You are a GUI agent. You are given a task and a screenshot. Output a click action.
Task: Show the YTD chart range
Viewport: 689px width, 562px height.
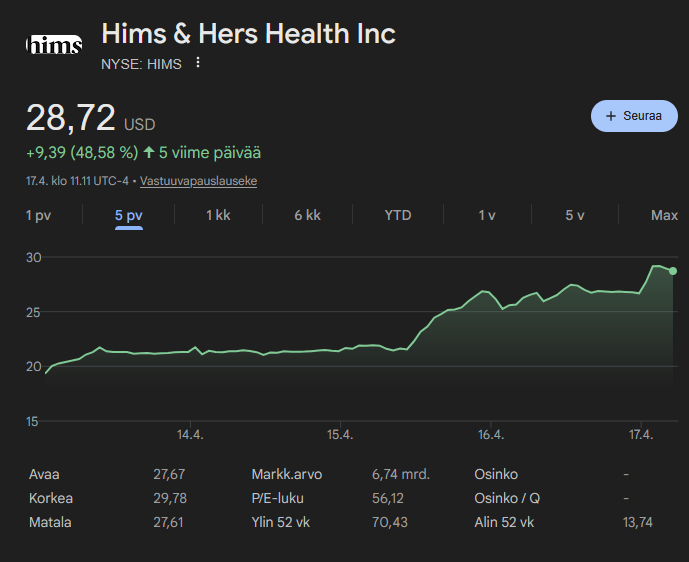[398, 215]
